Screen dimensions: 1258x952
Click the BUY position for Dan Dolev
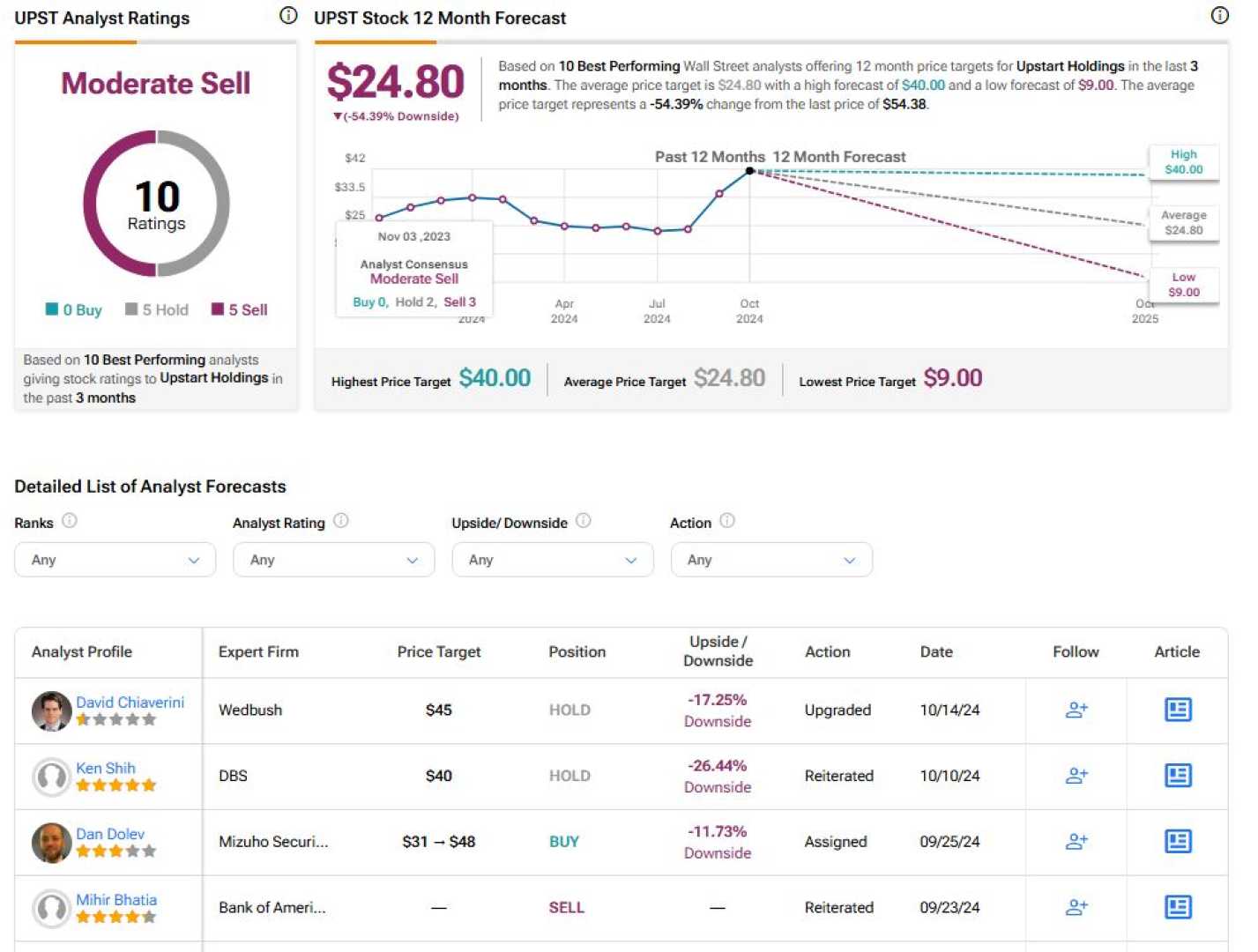[564, 842]
